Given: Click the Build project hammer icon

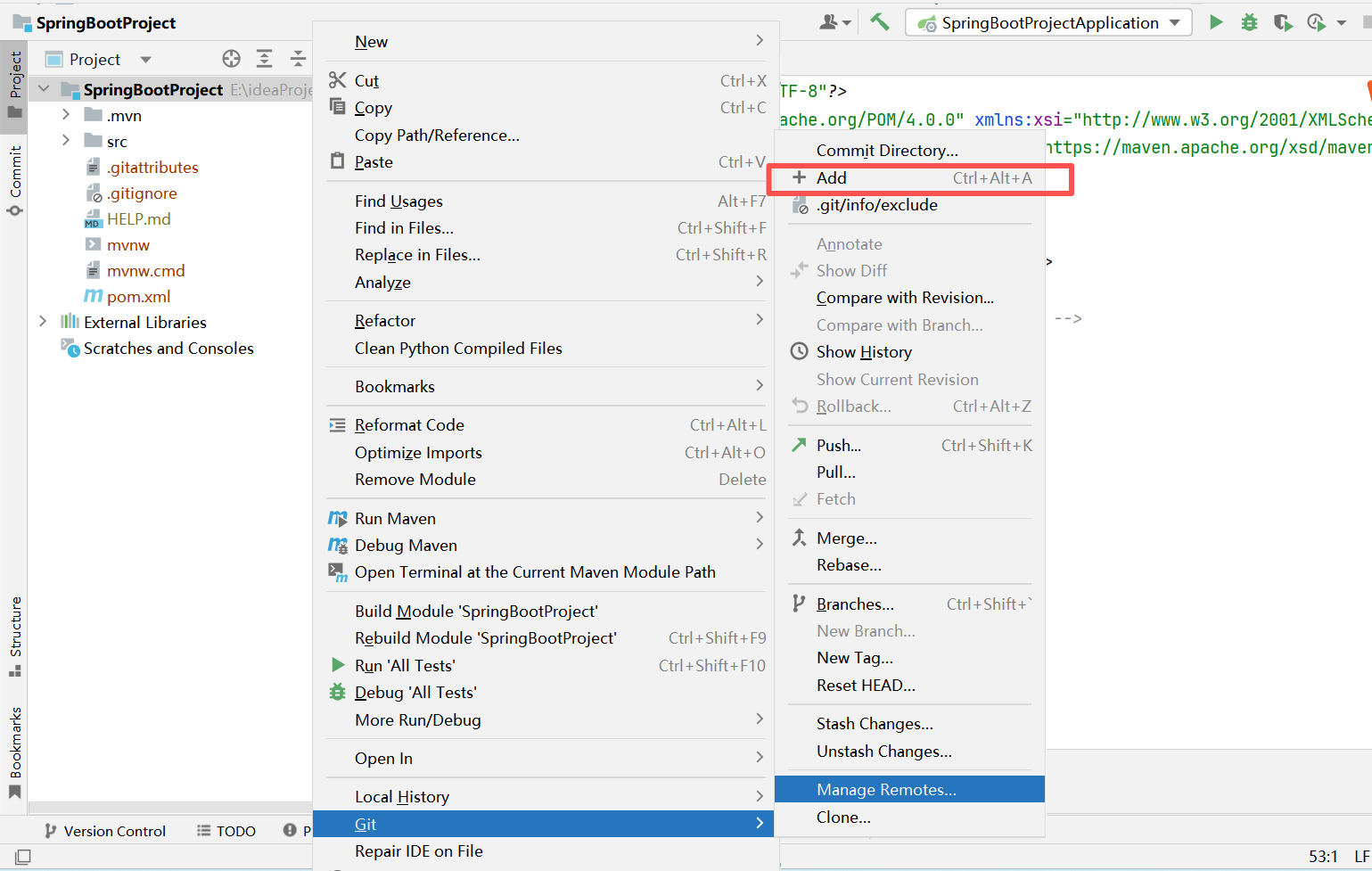Looking at the screenshot, I should click(880, 22).
